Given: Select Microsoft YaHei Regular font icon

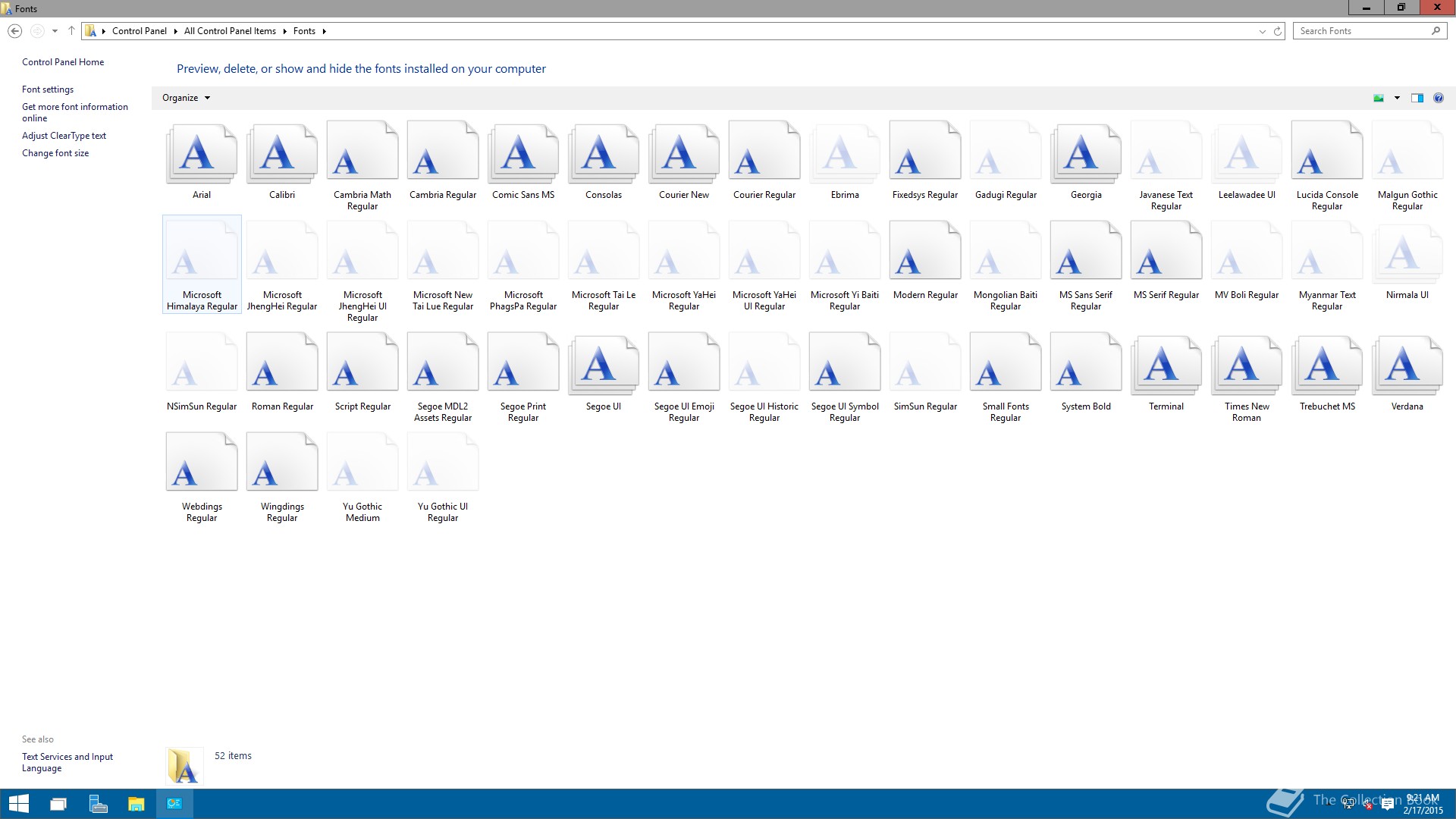Looking at the screenshot, I should [684, 251].
